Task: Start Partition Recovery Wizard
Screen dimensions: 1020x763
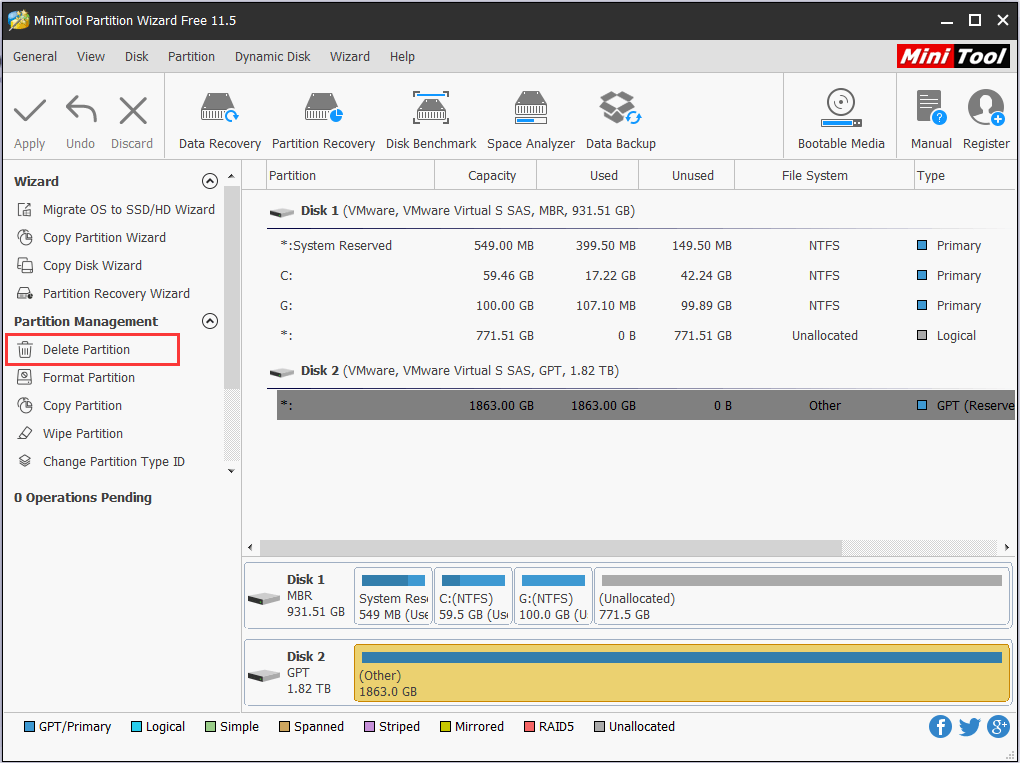Action: click(x=103, y=293)
